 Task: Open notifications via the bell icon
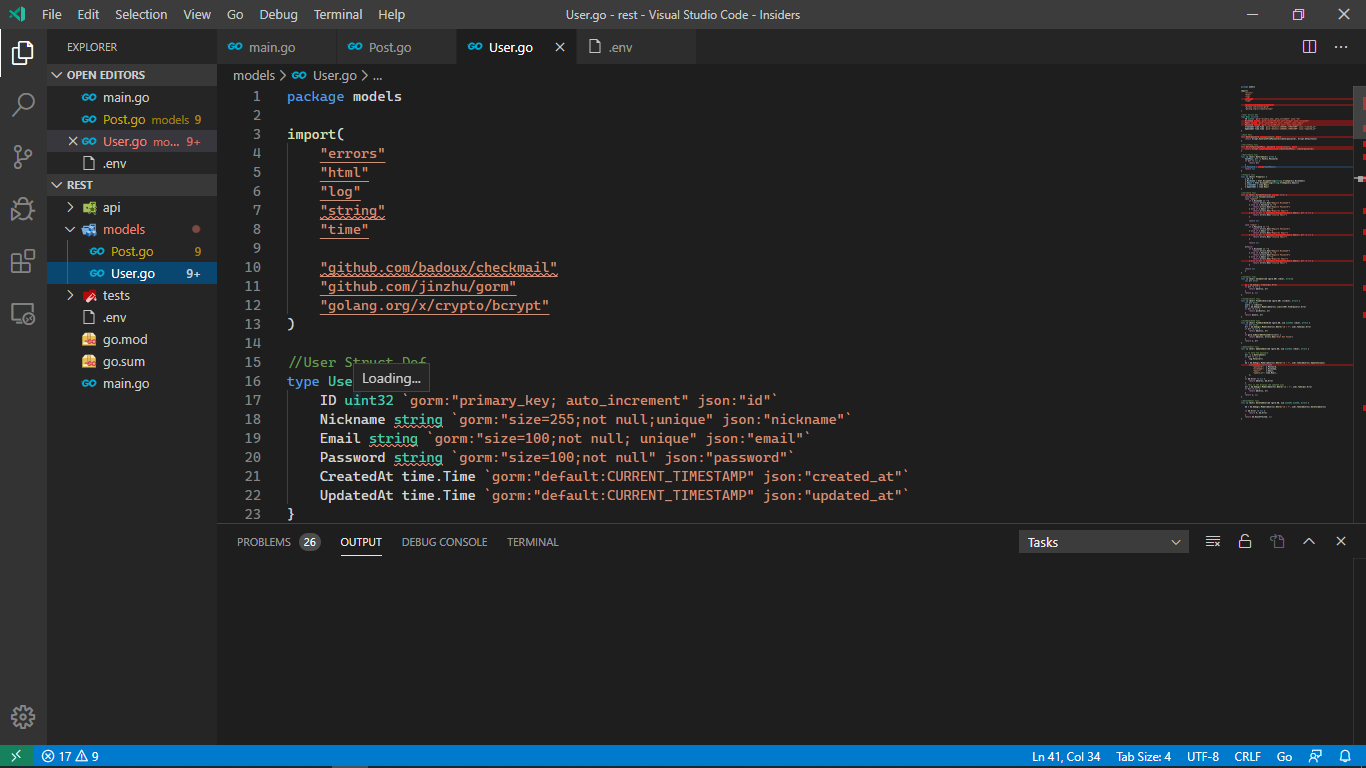click(x=1345, y=756)
